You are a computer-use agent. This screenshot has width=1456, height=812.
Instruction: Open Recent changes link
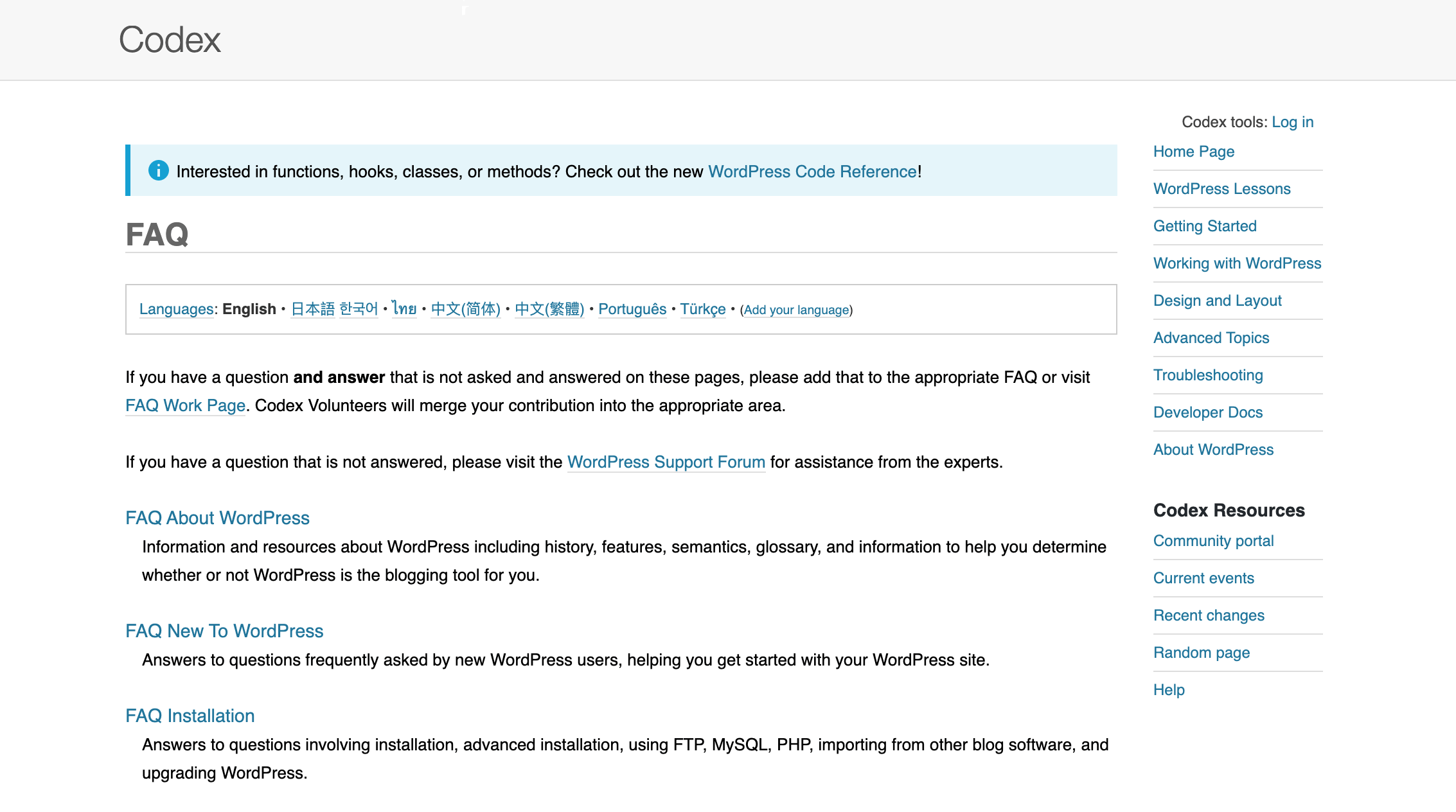pyautogui.click(x=1209, y=615)
